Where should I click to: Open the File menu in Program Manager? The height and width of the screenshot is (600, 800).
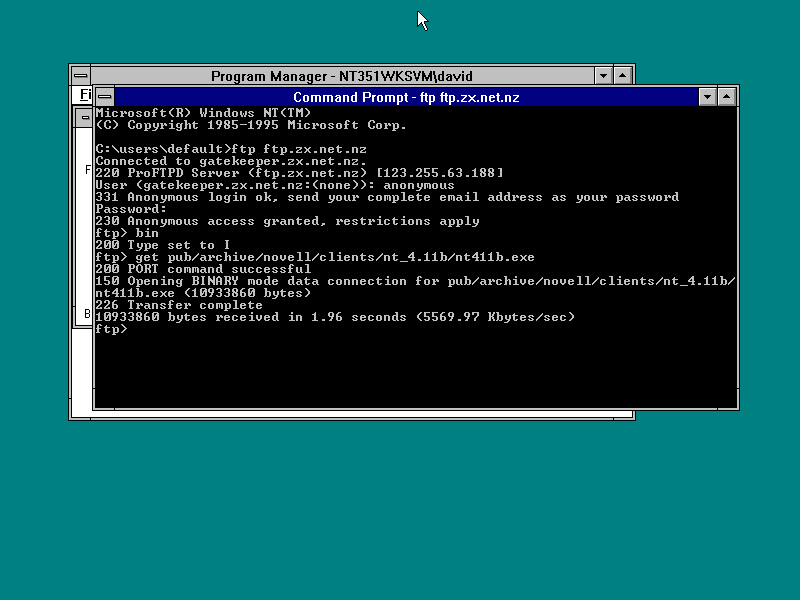tap(85, 94)
